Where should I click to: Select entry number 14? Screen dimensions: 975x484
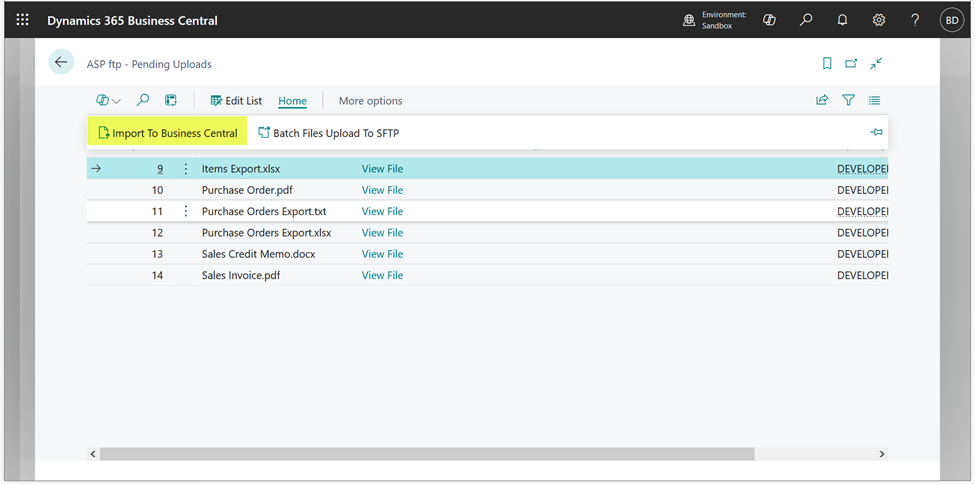click(157, 276)
